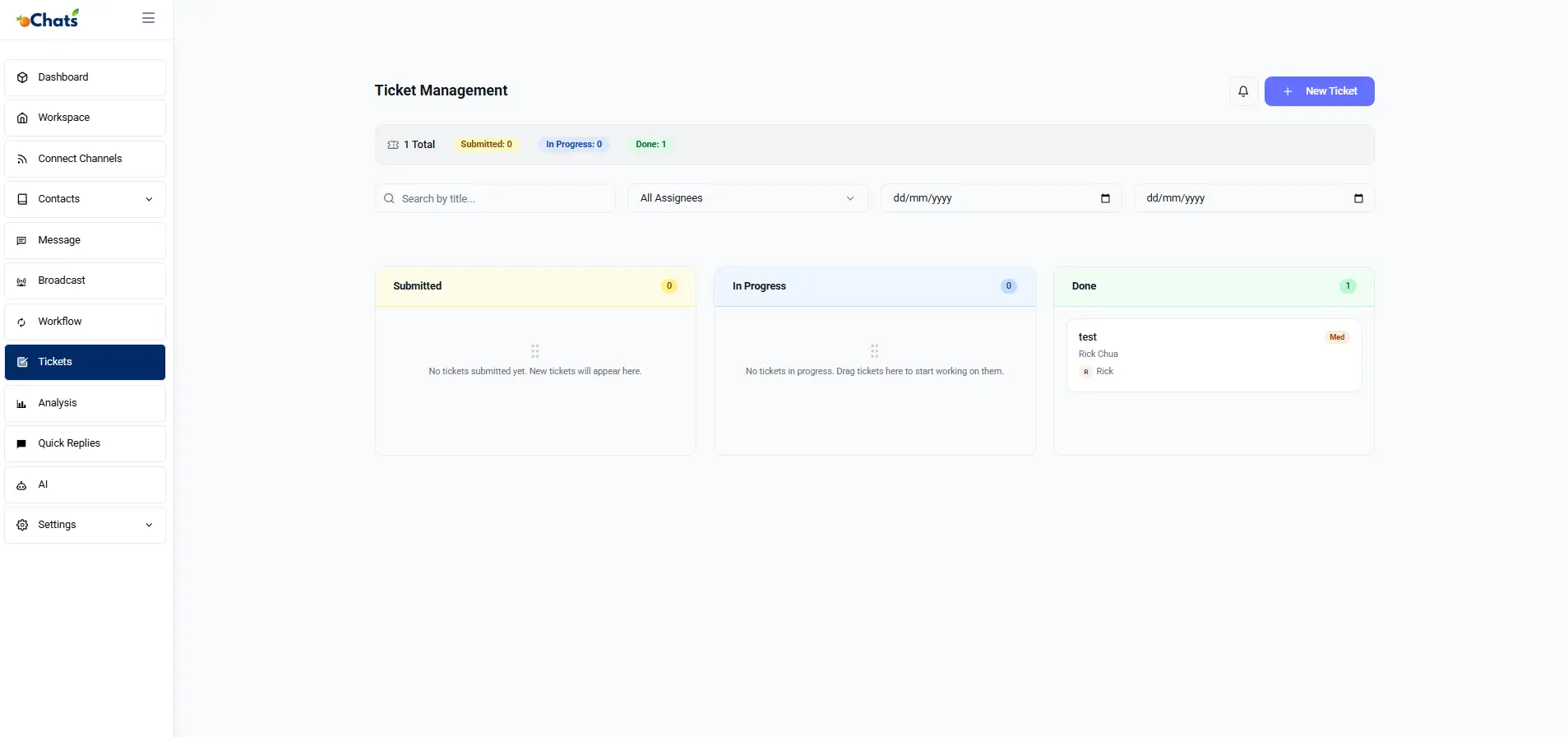Click the Med priority tag
Viewport: 1568px width, 737px height.
1337,337
